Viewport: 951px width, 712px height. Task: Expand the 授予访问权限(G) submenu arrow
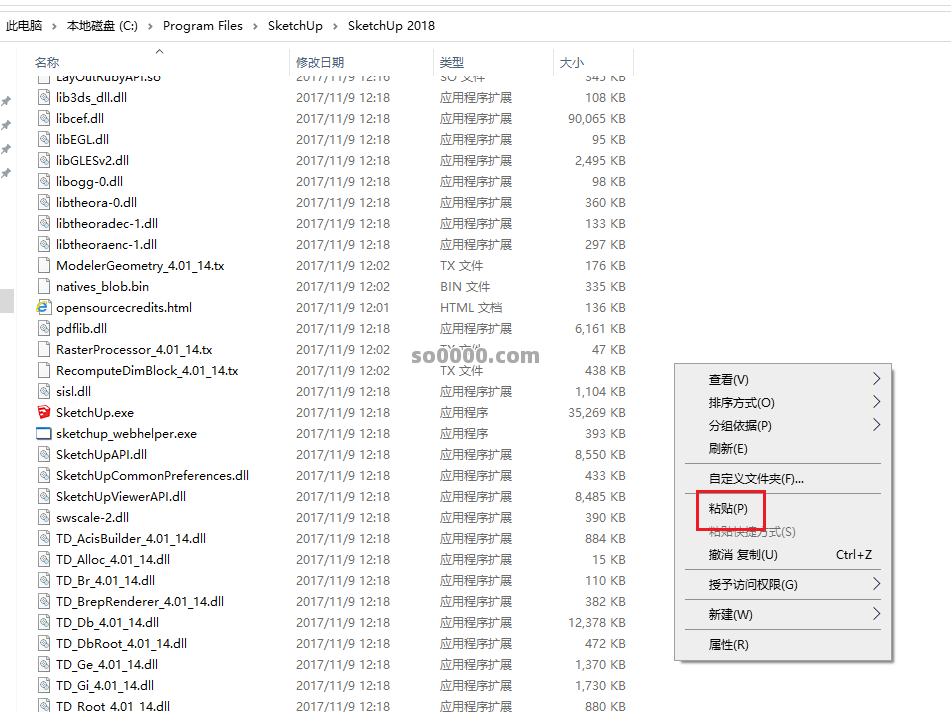876,584
